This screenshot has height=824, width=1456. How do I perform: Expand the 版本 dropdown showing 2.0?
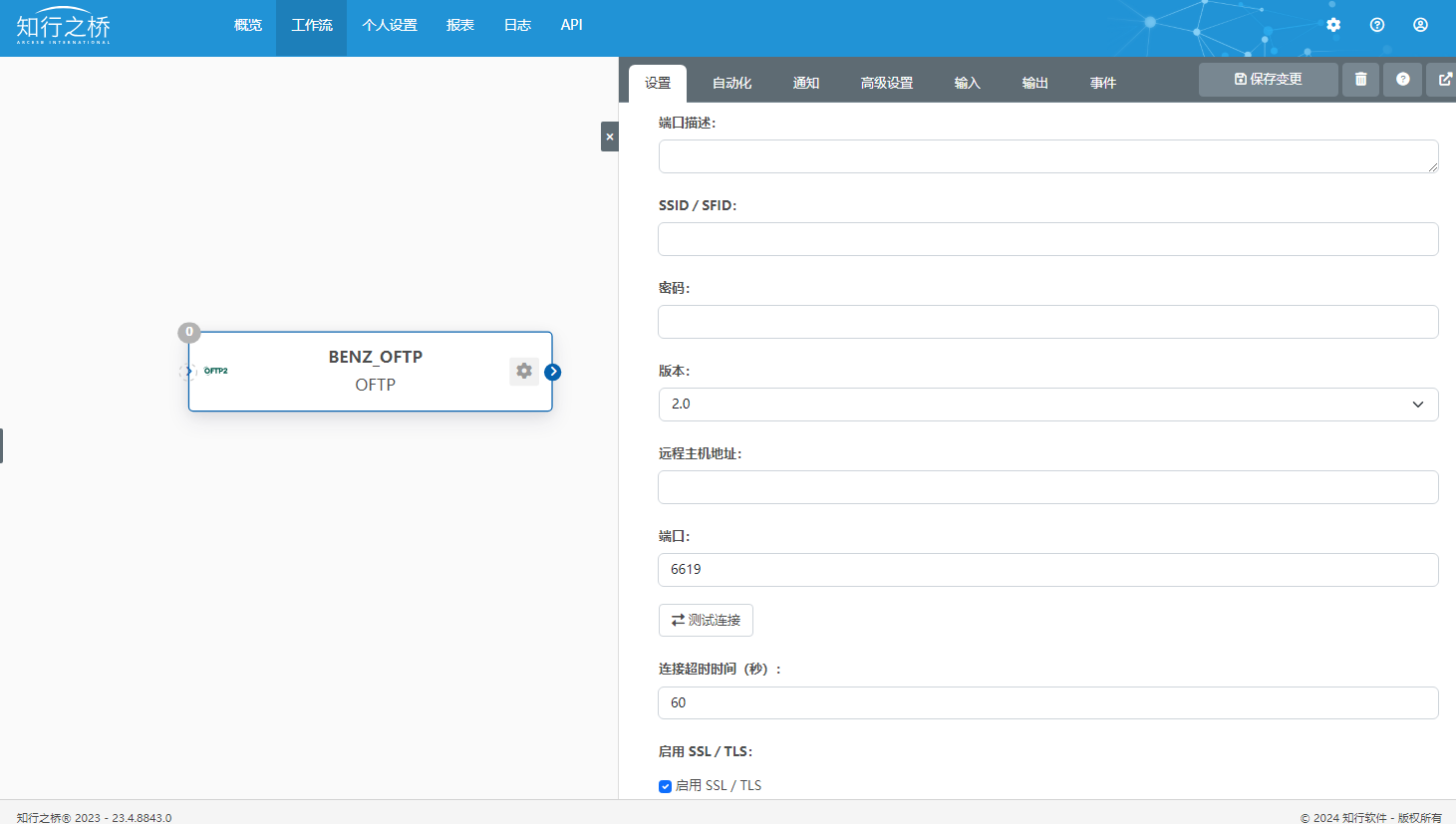click(x=1047, y=405)
